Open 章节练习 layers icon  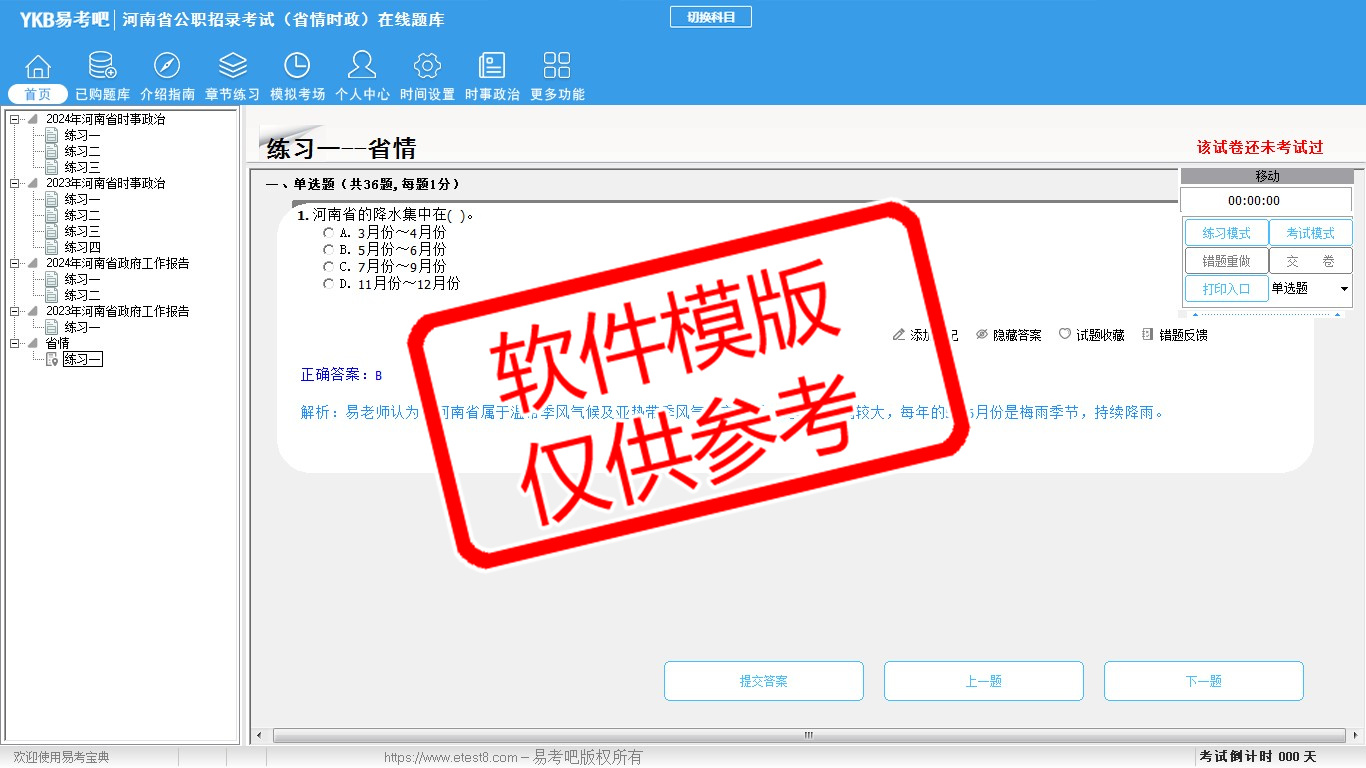[x=232, y=66]
